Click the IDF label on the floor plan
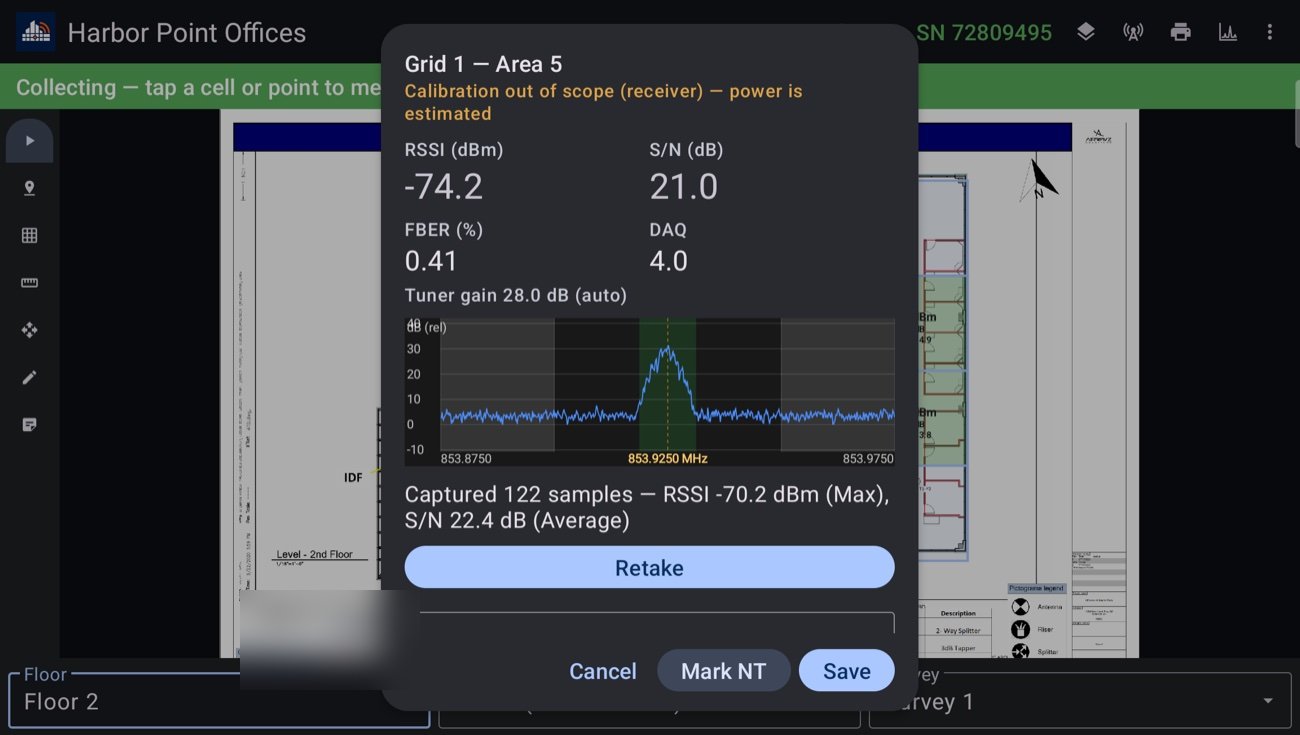The image size is (1300, 735). [353, 478]
